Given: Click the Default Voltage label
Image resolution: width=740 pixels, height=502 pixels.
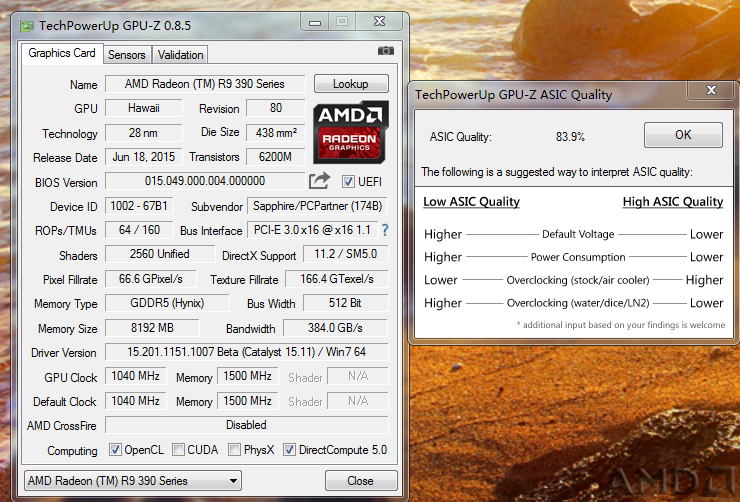Looking at the screenshot, I should (578, 234).
